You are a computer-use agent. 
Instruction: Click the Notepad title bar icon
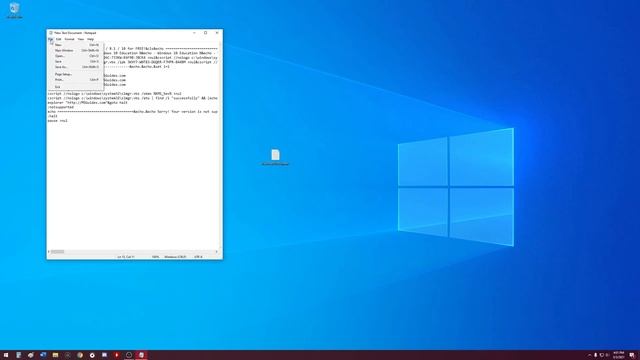(x=51, y=33)
